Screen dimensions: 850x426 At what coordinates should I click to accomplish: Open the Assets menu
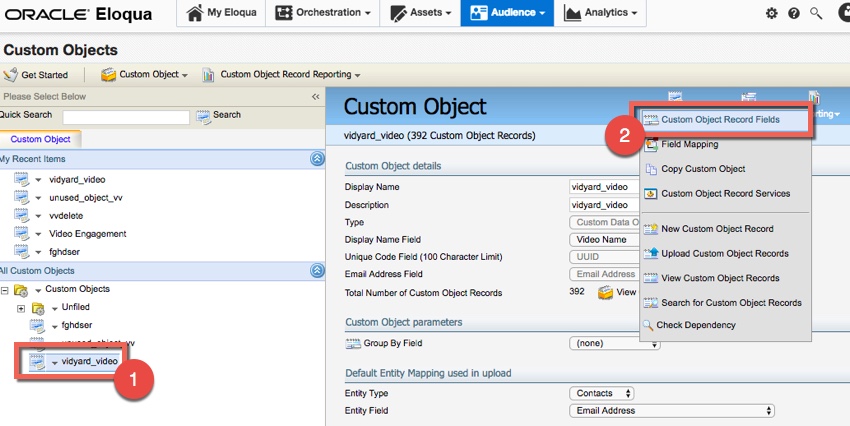click(x=420, y=12)
